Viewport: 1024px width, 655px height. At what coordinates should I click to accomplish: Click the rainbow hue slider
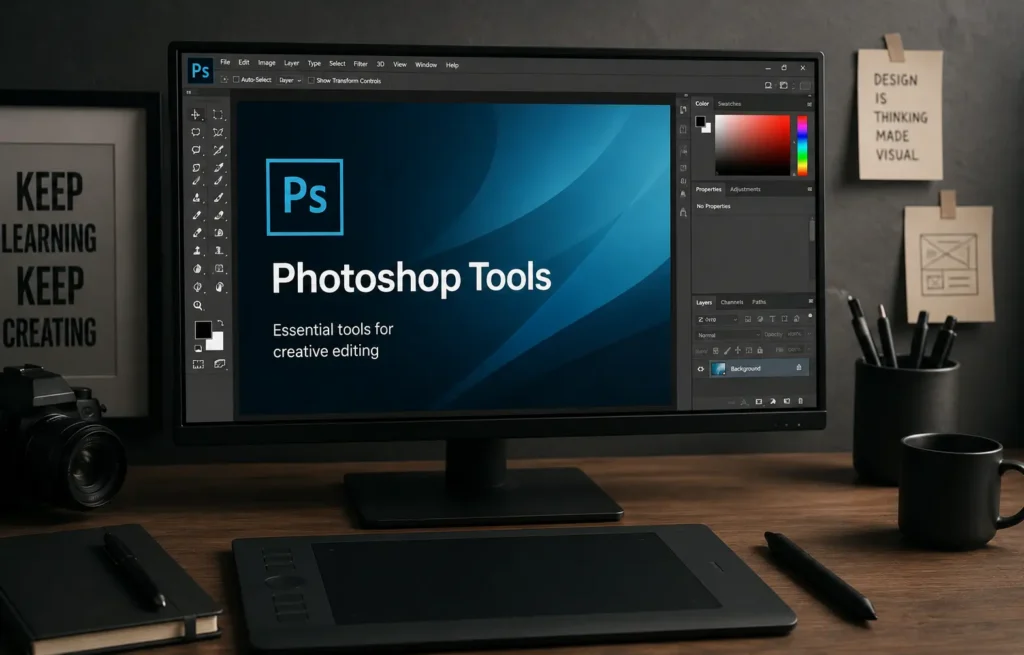[802, 146]
